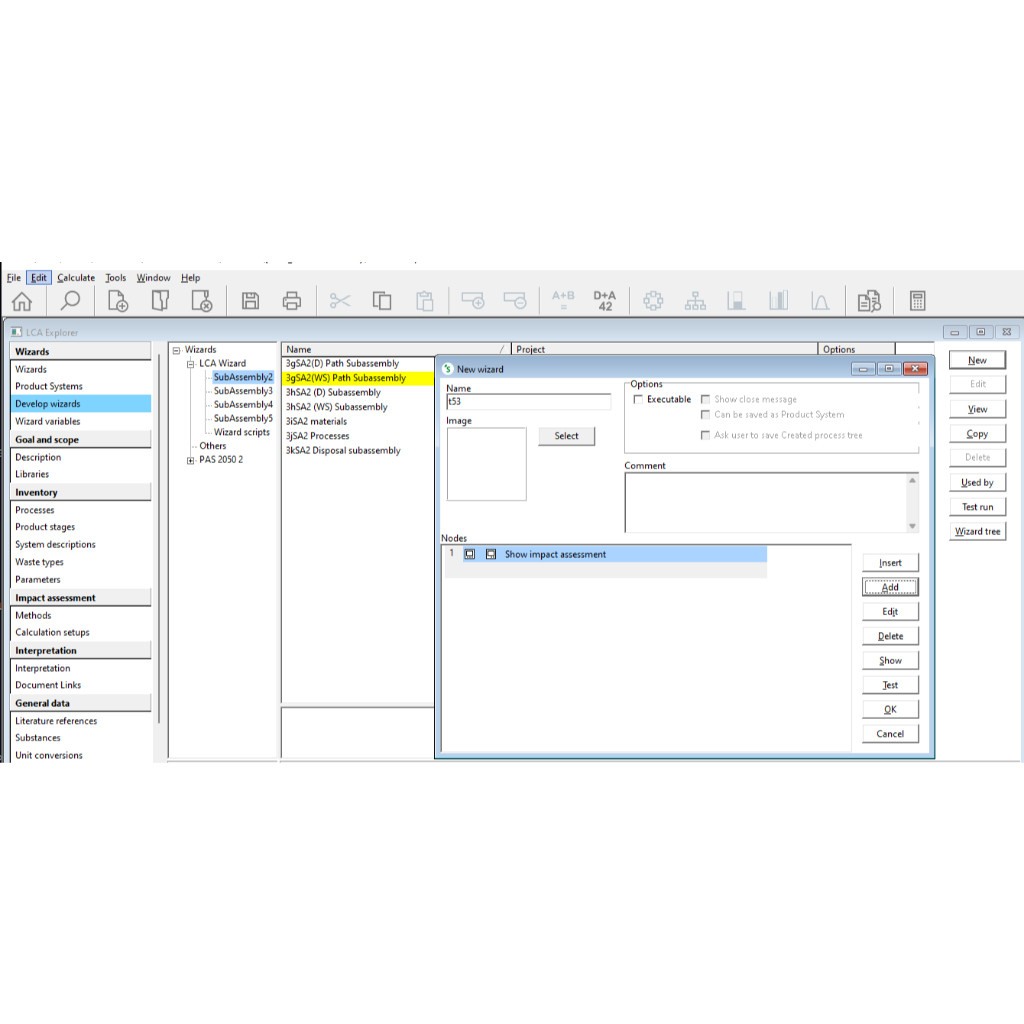Image resolution: width=1024 pixels, height=1024 pixels.
Task: Open the Help menu
Action: click(191, 278)
